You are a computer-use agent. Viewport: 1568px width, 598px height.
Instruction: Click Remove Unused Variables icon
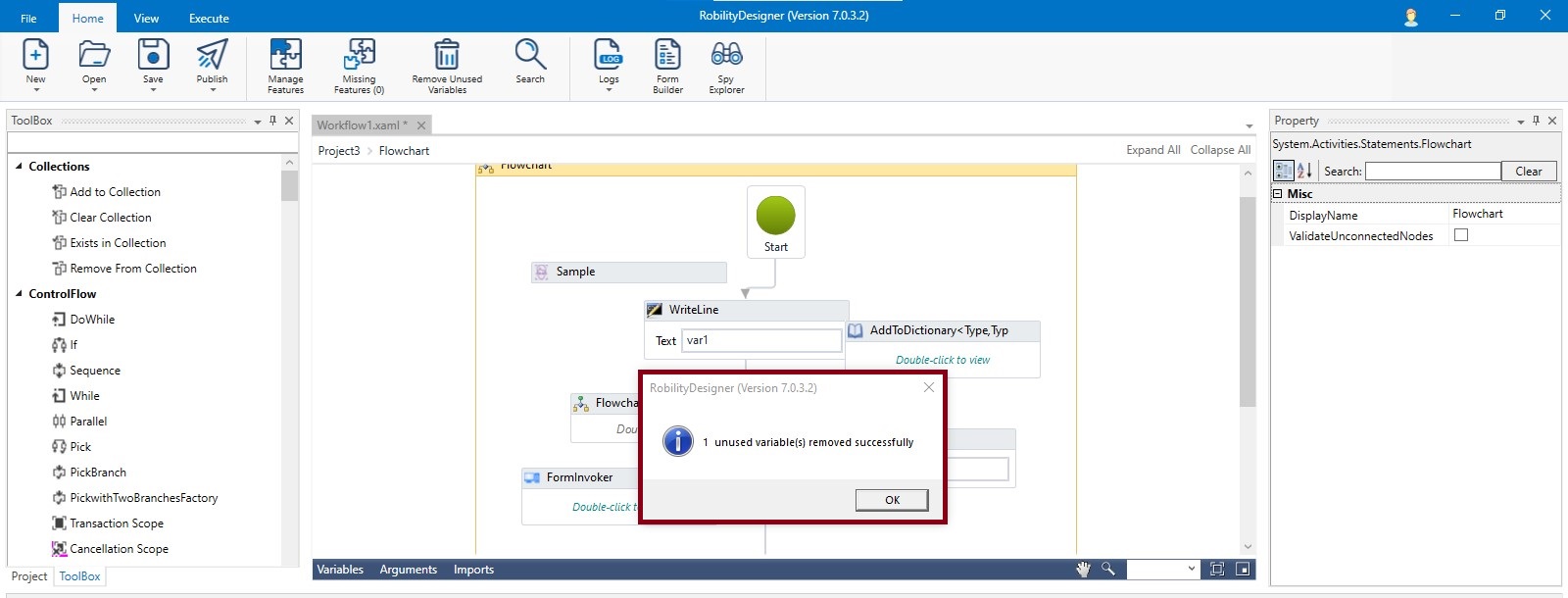(447, 55)
